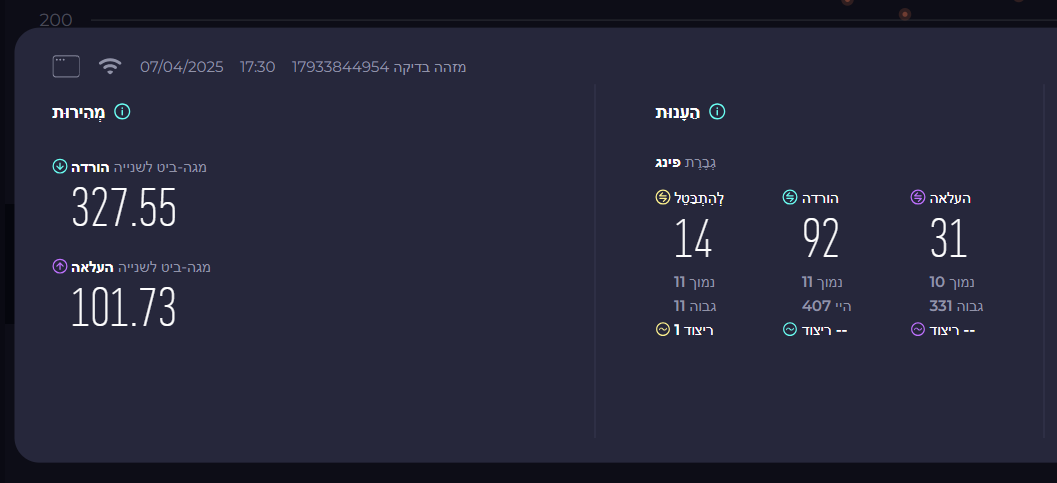Click the purple upload ping icon
Image resolution: width=1057 pixels, height=483 pixels.
point(917,197)
